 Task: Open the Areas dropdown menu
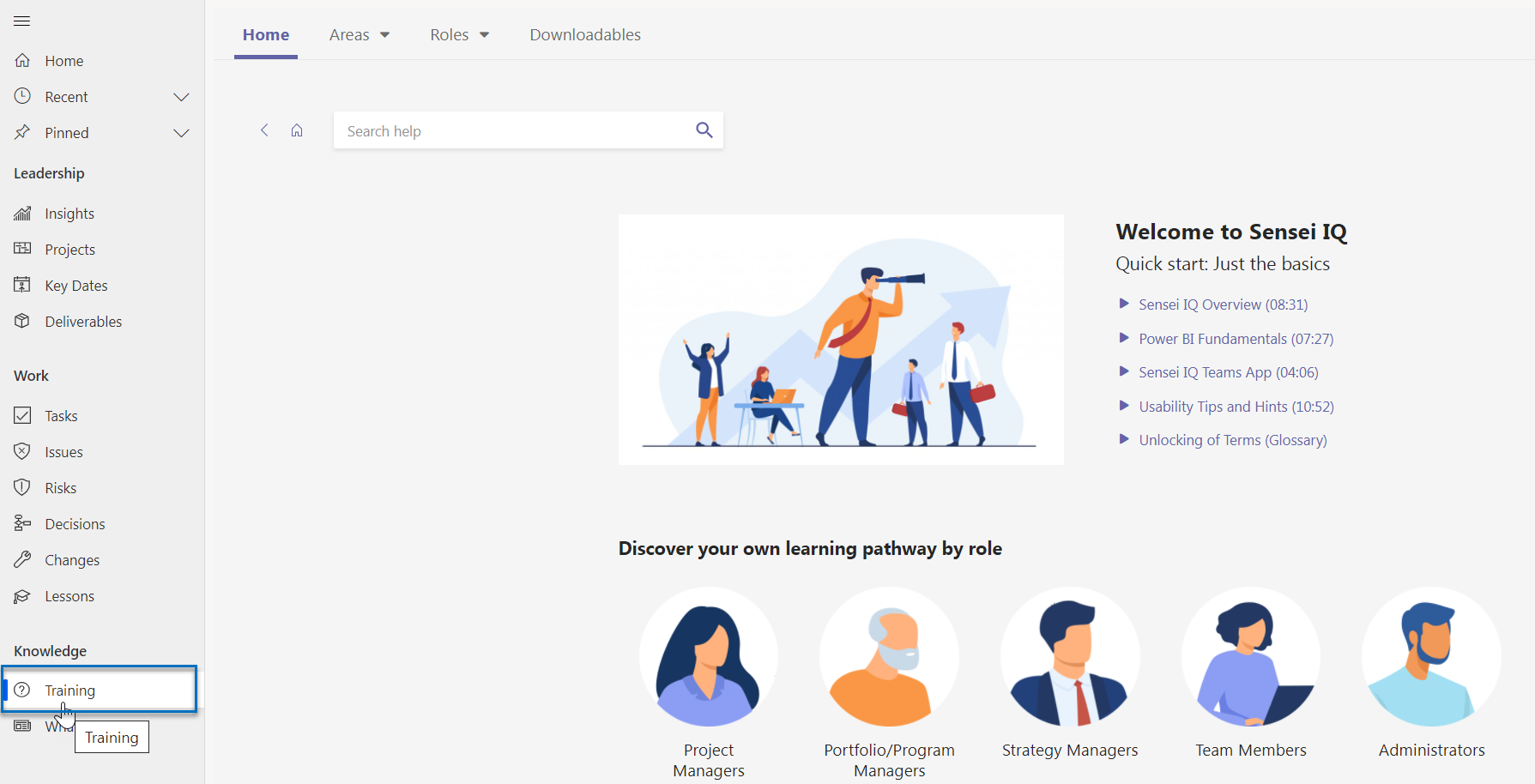pyautogui.click(x=360, y=34)
